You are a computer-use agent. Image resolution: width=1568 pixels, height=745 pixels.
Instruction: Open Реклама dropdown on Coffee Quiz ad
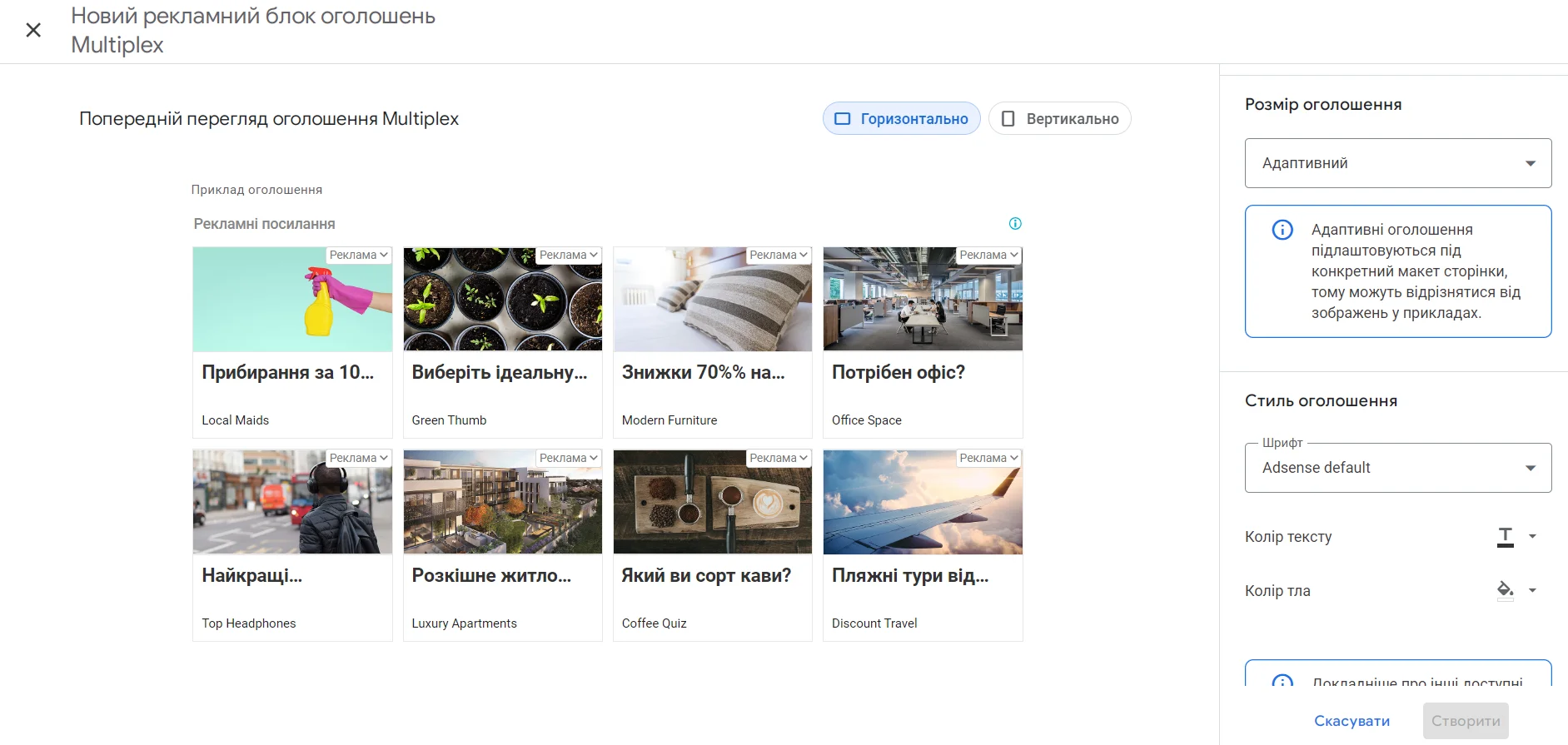click(778, 458)
